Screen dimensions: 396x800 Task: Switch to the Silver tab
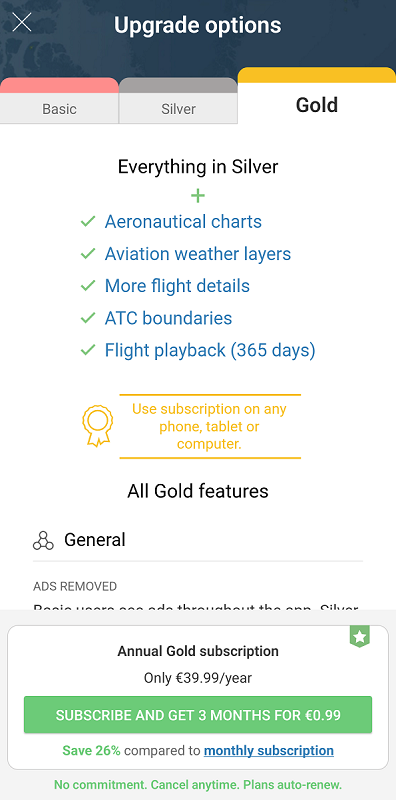point(178,101)
